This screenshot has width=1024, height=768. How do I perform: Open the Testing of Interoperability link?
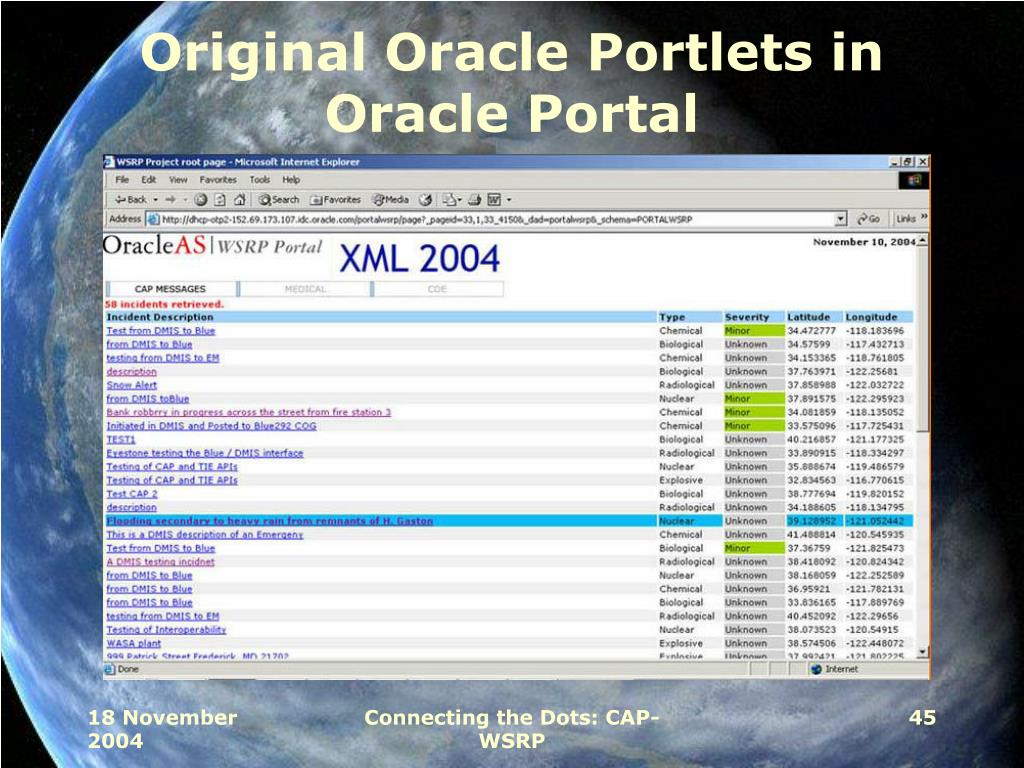click(x=167, y=630)
